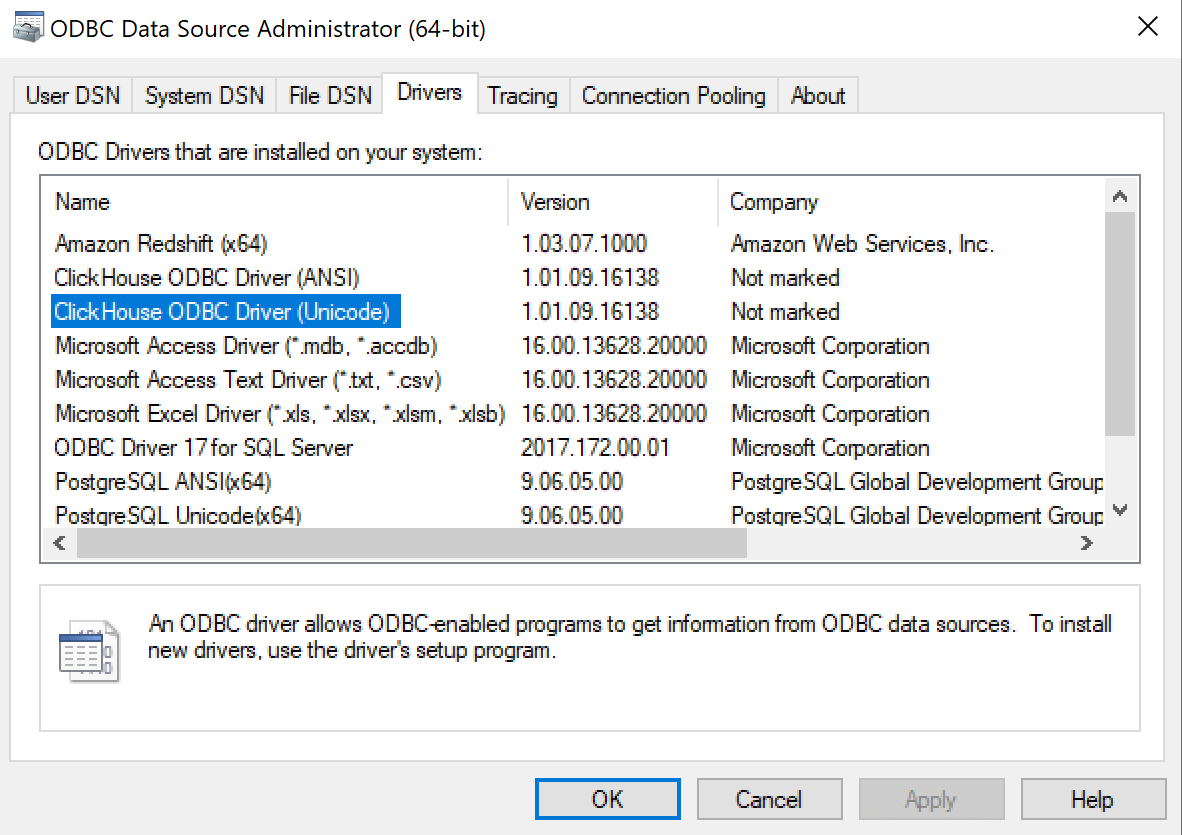Click the horizontal scroll left arrow
Image resolution: width=1182 pixels, height=835 pixels.
60,543
